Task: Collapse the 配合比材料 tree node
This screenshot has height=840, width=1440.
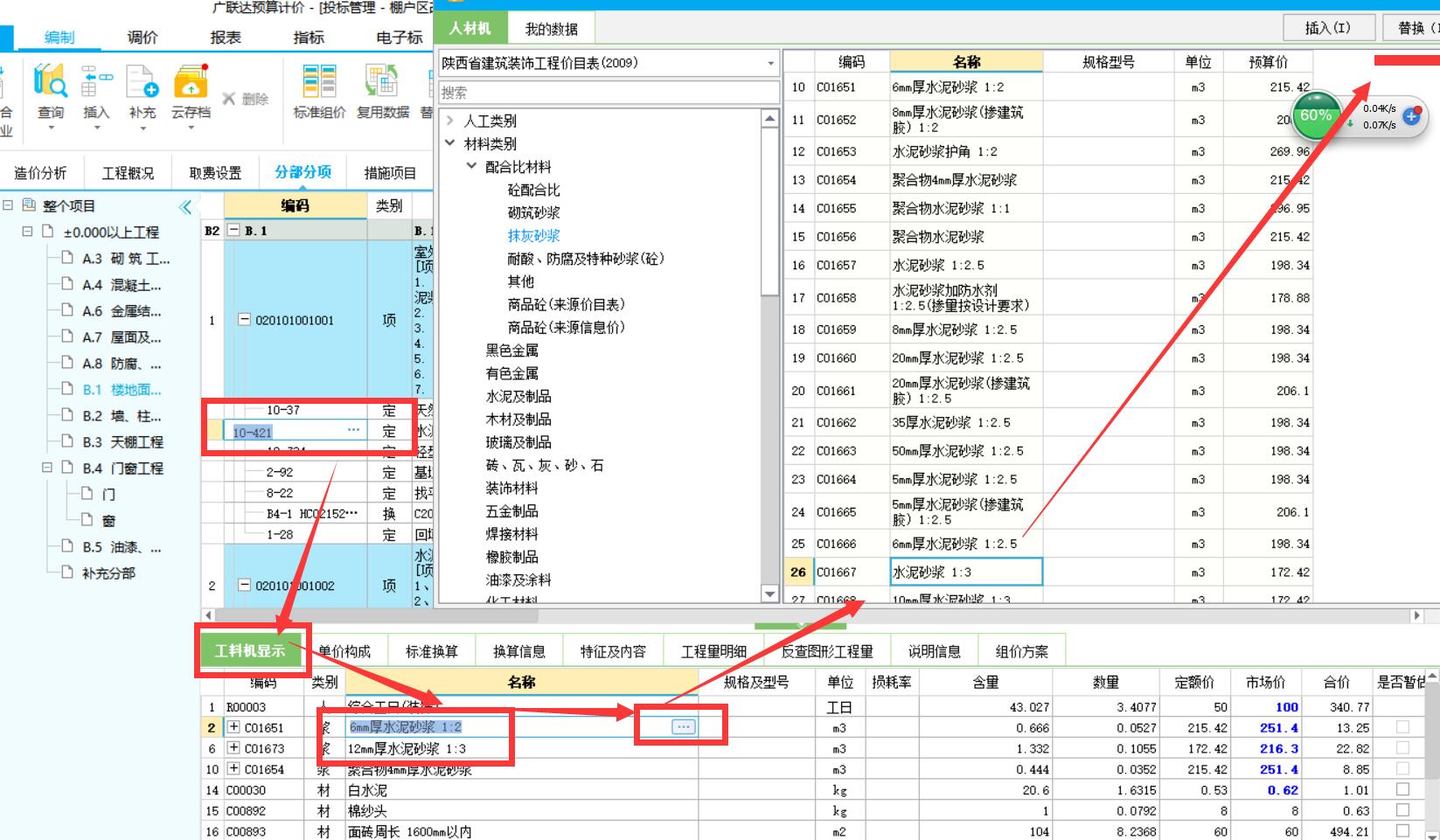Action: [472, 166]
